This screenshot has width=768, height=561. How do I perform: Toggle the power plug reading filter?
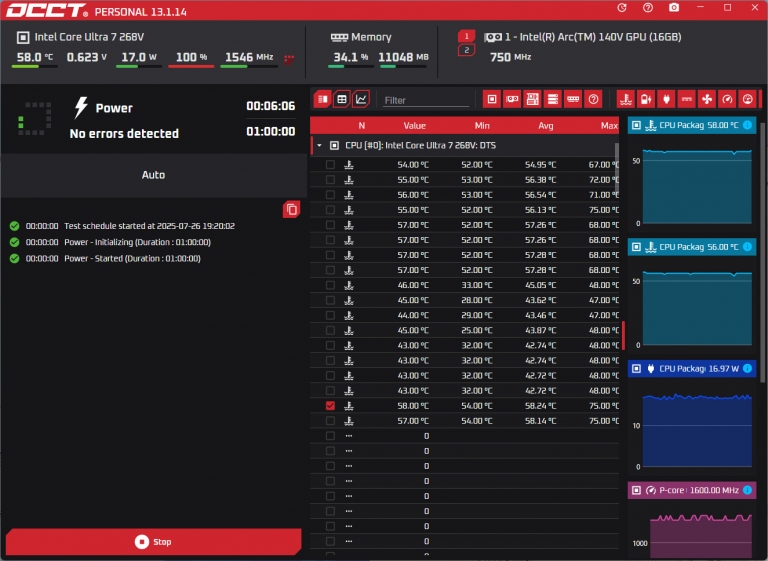(x=666, y=99)
